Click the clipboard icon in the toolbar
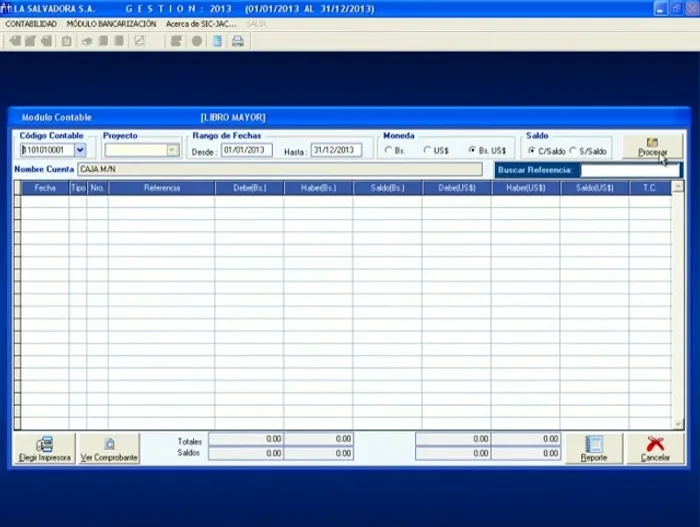The height and width of the screenshot is (527, 700). pos(66,41)
